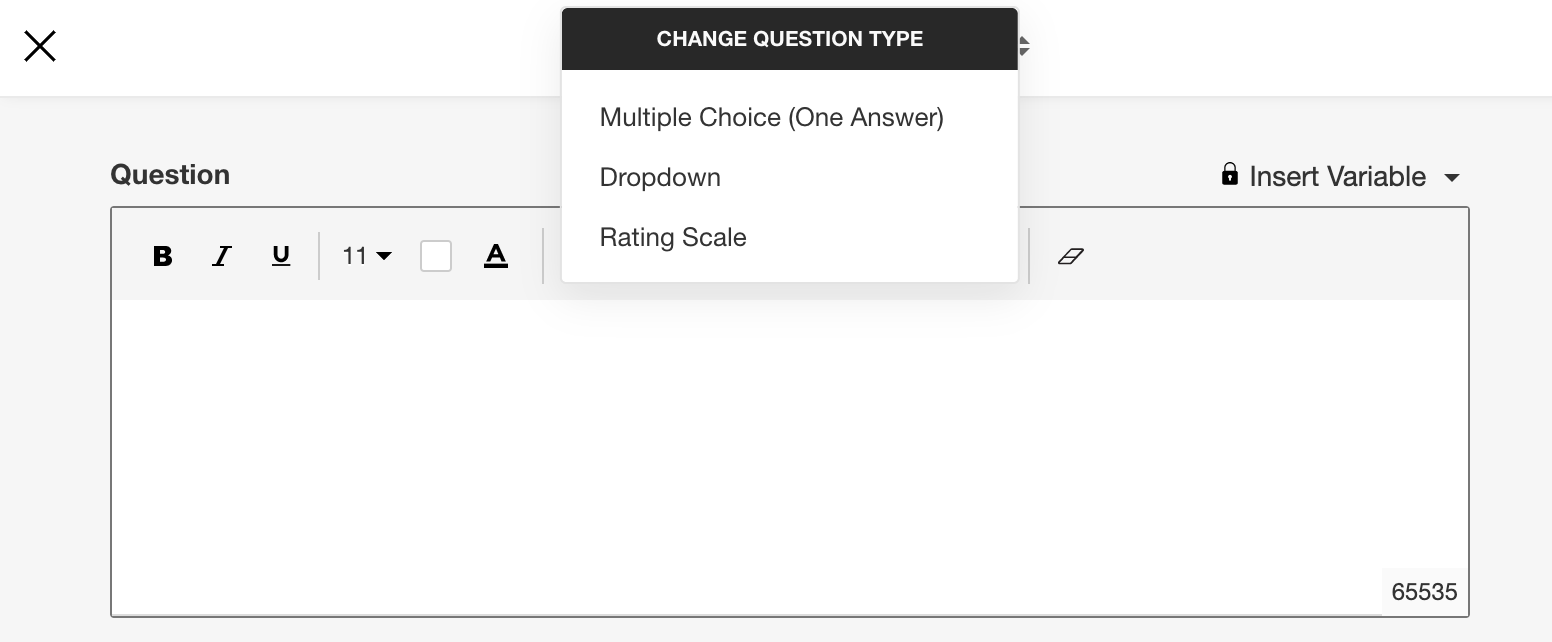This screenshot has width=1552, height=642.
Task: Open the font size 11 dropdown
Action: 367,256
